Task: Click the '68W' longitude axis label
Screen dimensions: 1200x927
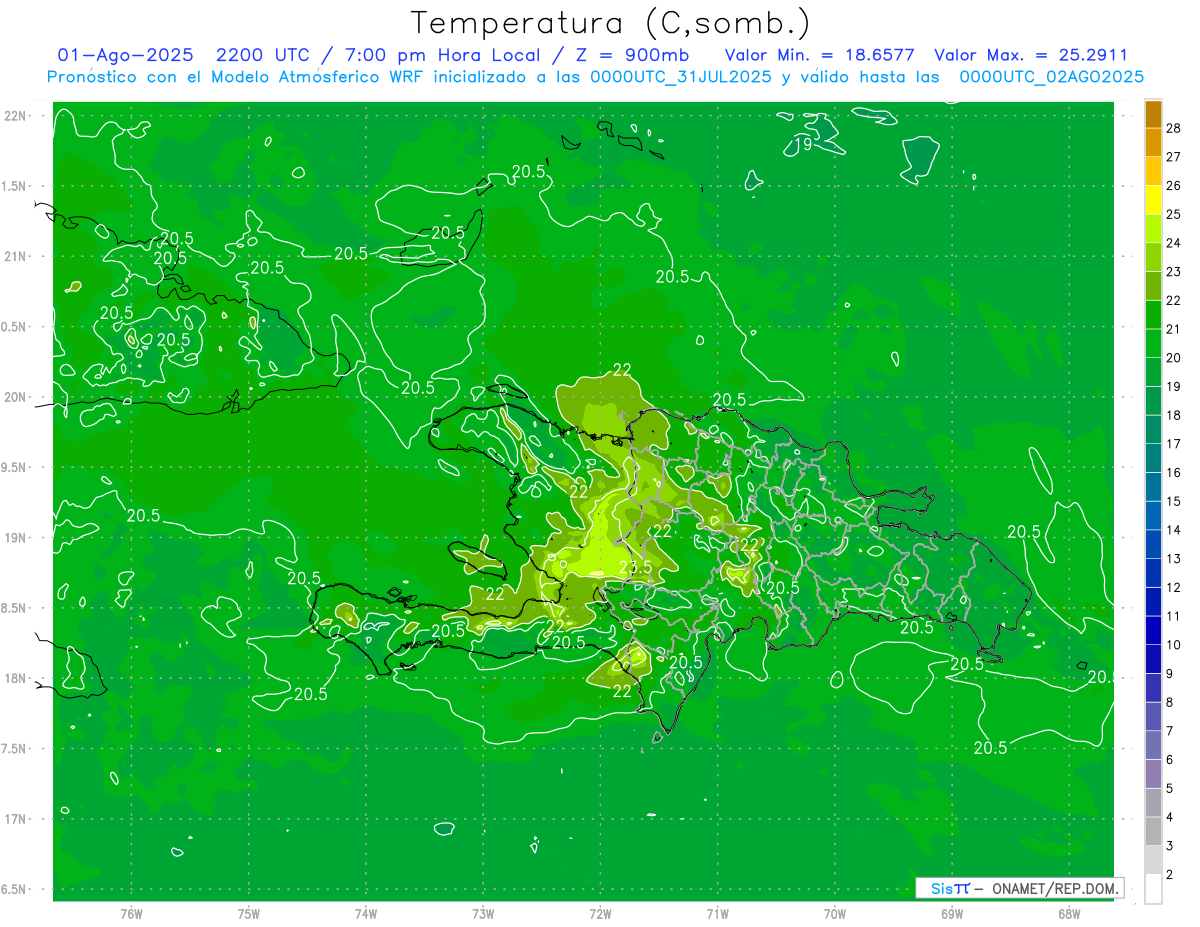Action: click(x=1068, y=913)
